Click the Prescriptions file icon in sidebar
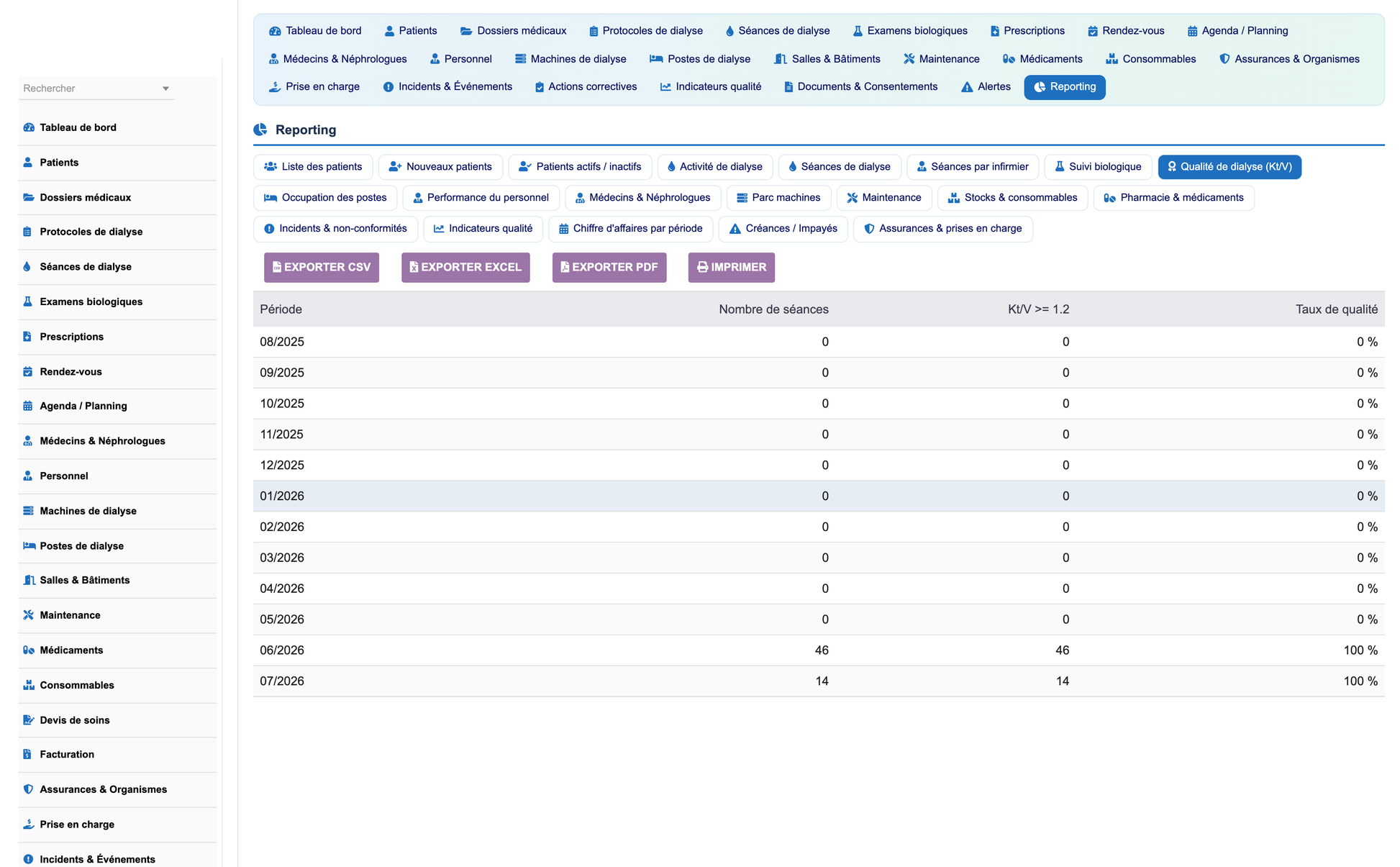The height and width of the screenshot is (867, 1400). pos(27,337)
